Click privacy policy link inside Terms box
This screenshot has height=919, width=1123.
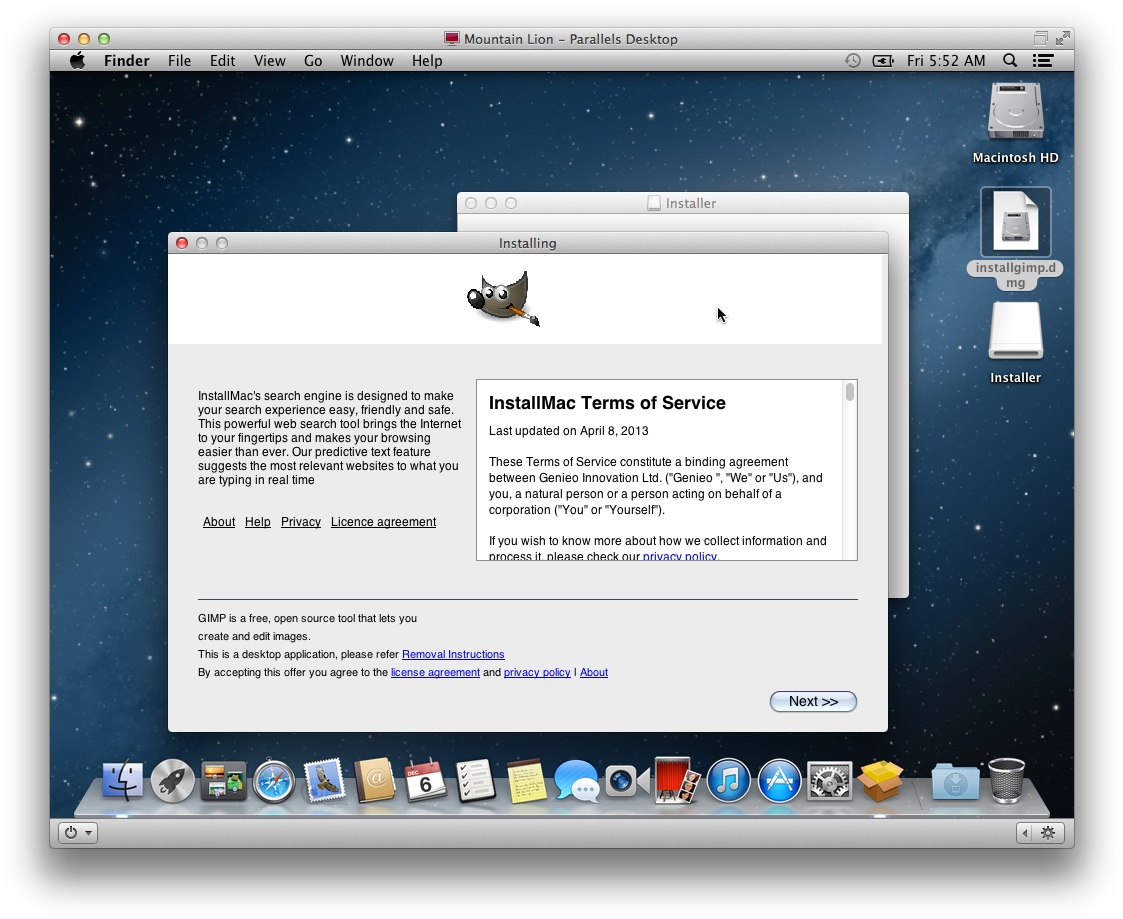pos(680,556)
